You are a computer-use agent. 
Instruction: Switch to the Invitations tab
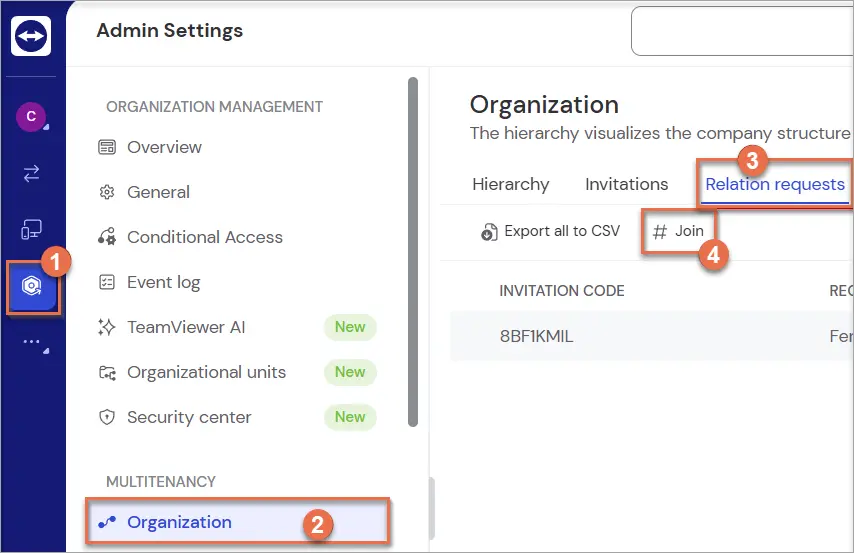(x=626, y=184)
